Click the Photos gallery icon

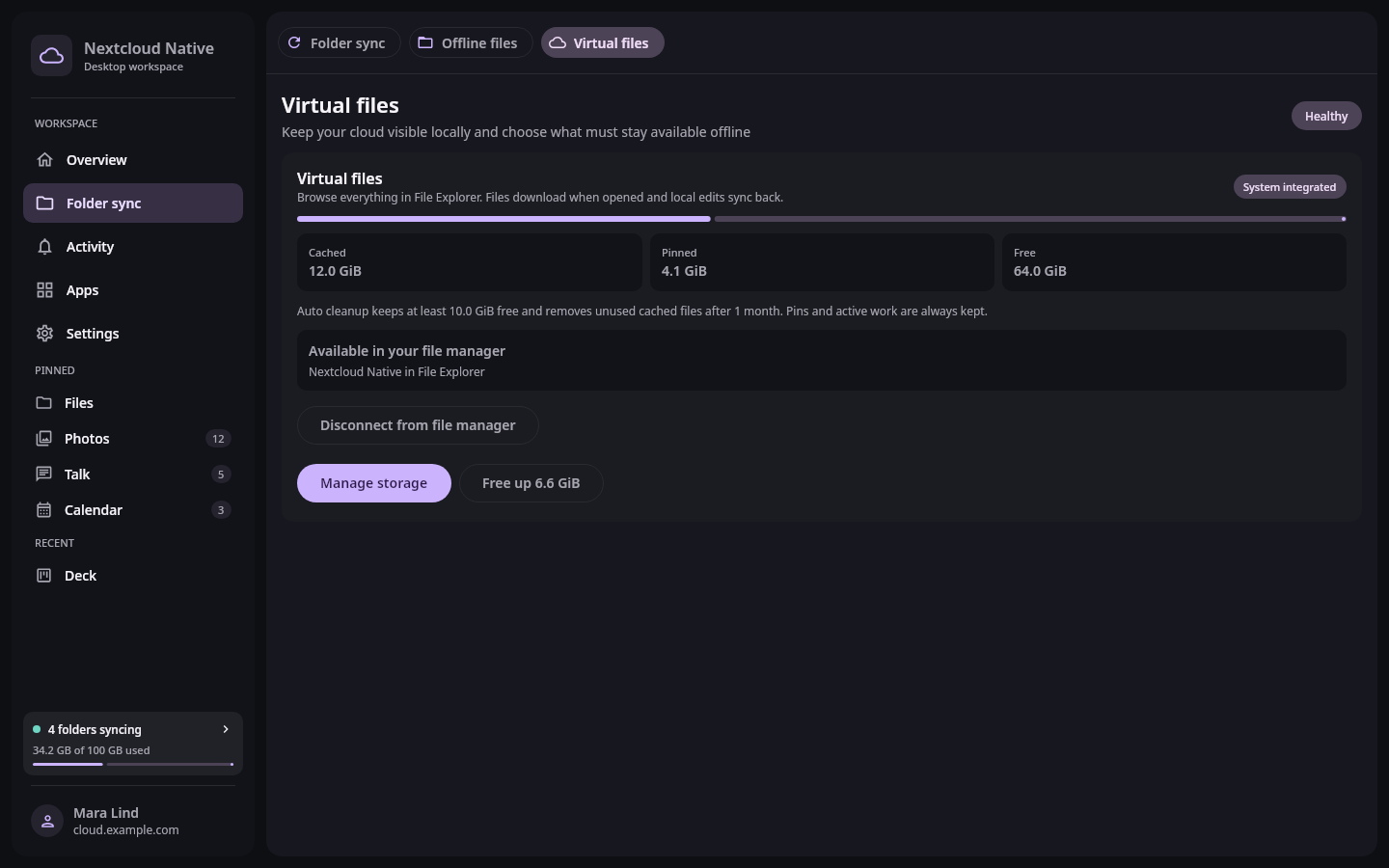point(43,438)
